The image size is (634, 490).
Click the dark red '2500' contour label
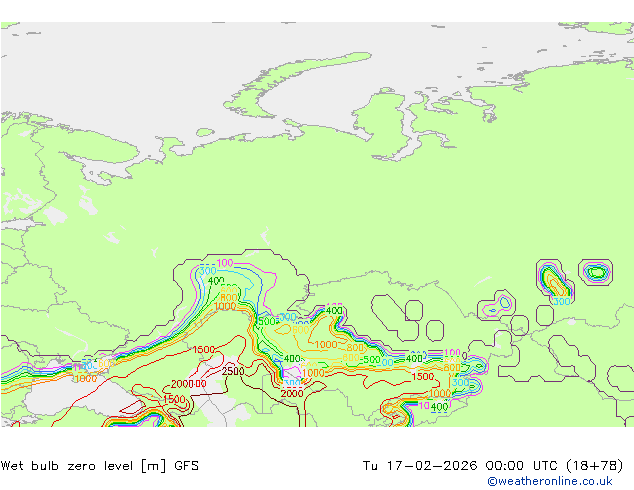click(x=233, y=371)
